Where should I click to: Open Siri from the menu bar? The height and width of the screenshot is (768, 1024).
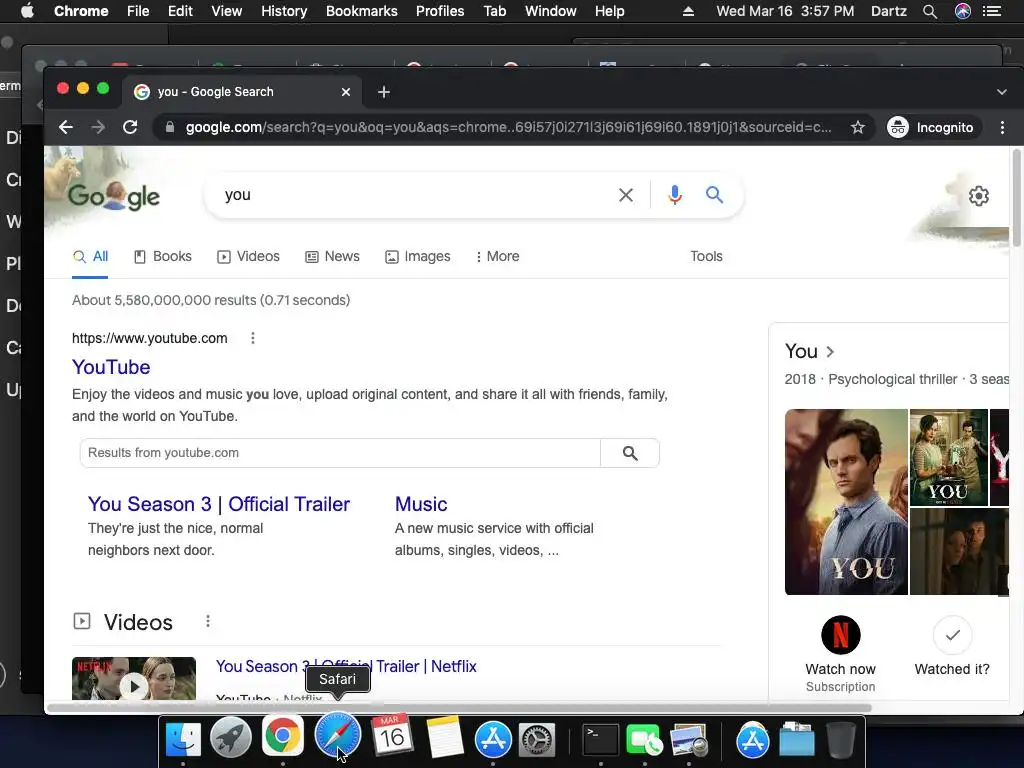pyautogui.click(x=963, y=11)
